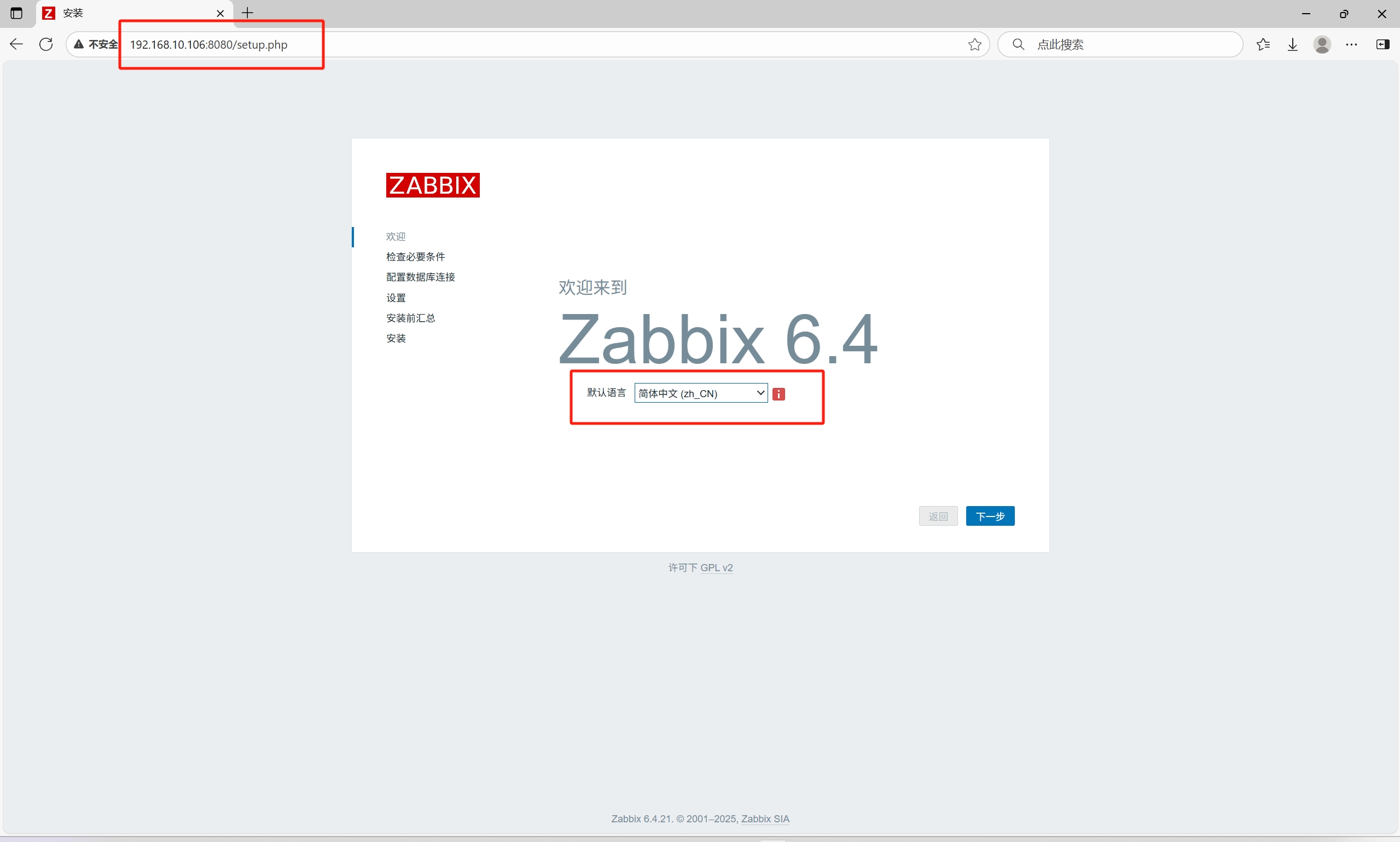Bookmark this page with the star icon

974,44
